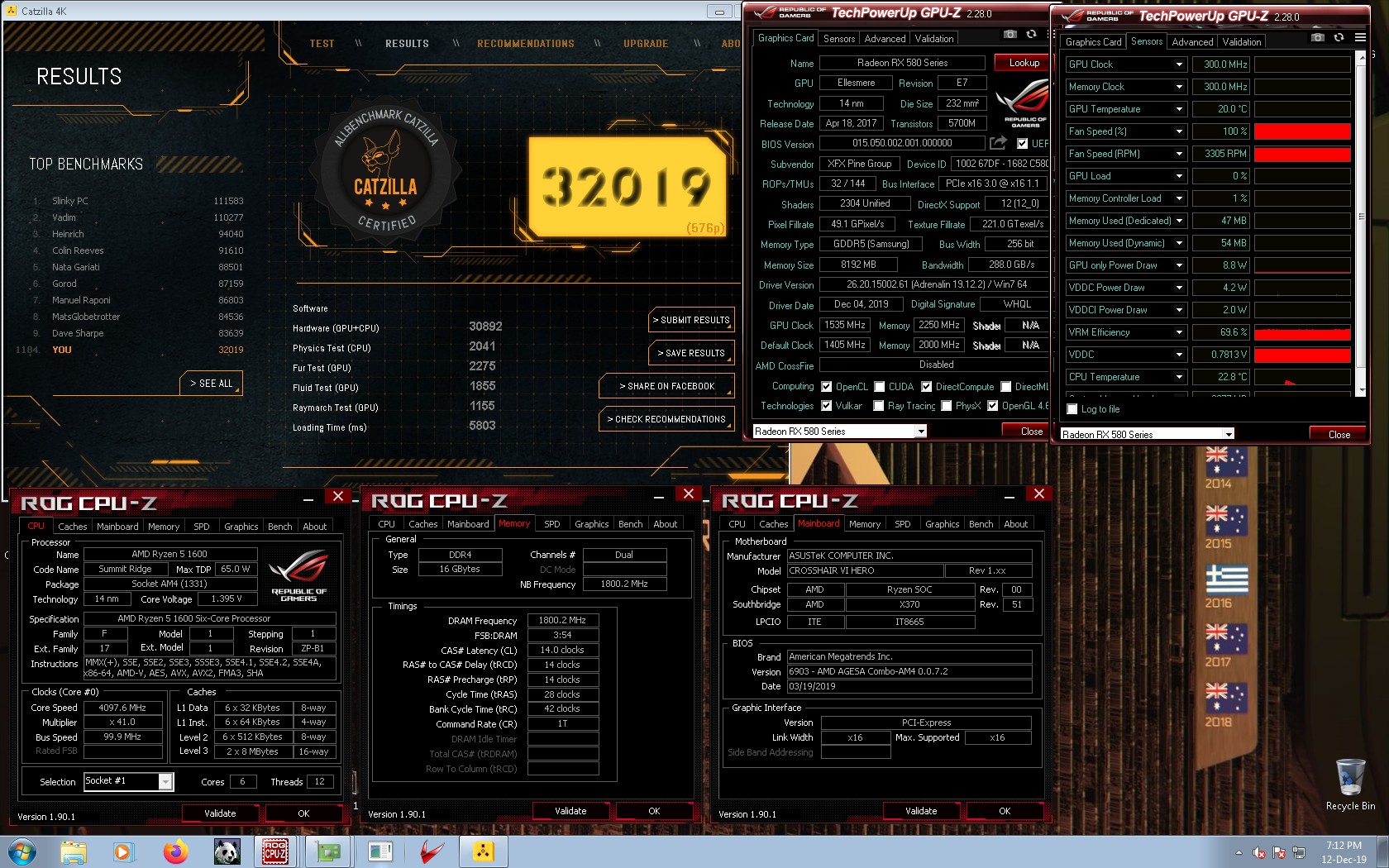
Task: Open the hamburger menu in GPU-Z Sensors window
Action: (x=1360, y=38)
